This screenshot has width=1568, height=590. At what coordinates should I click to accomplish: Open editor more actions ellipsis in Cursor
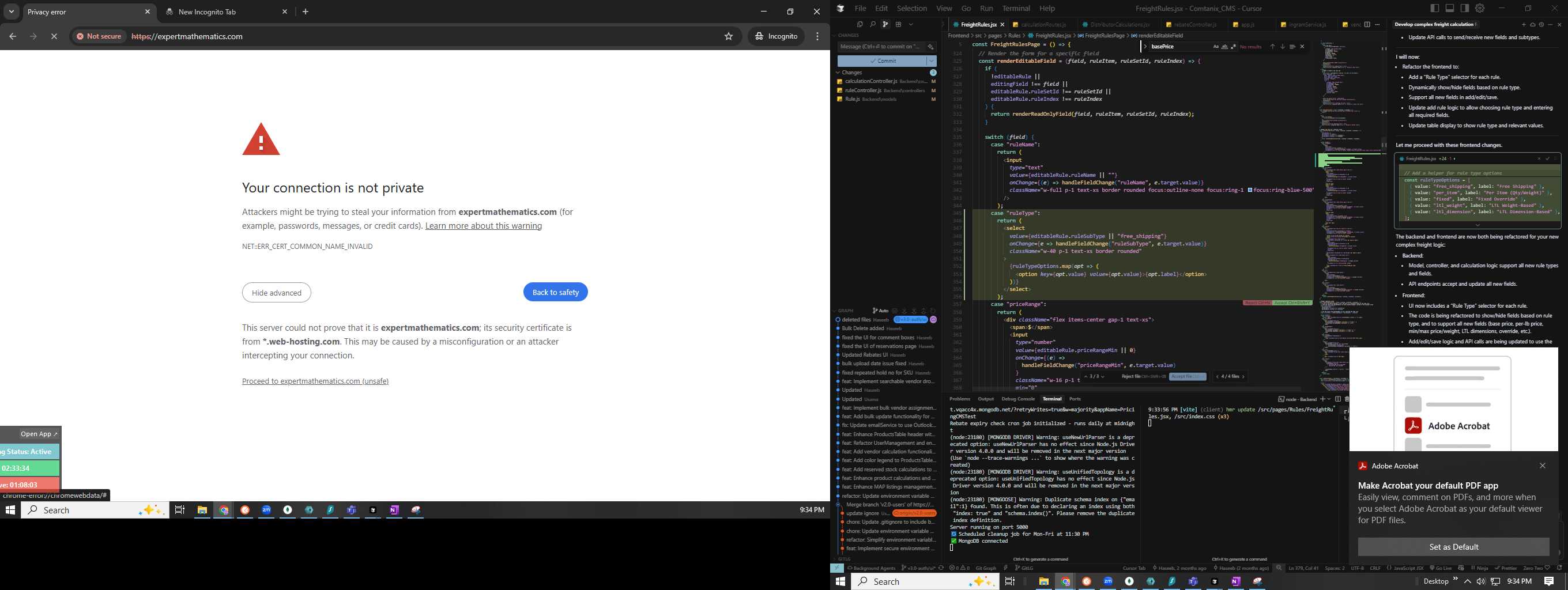(1378, 24)
